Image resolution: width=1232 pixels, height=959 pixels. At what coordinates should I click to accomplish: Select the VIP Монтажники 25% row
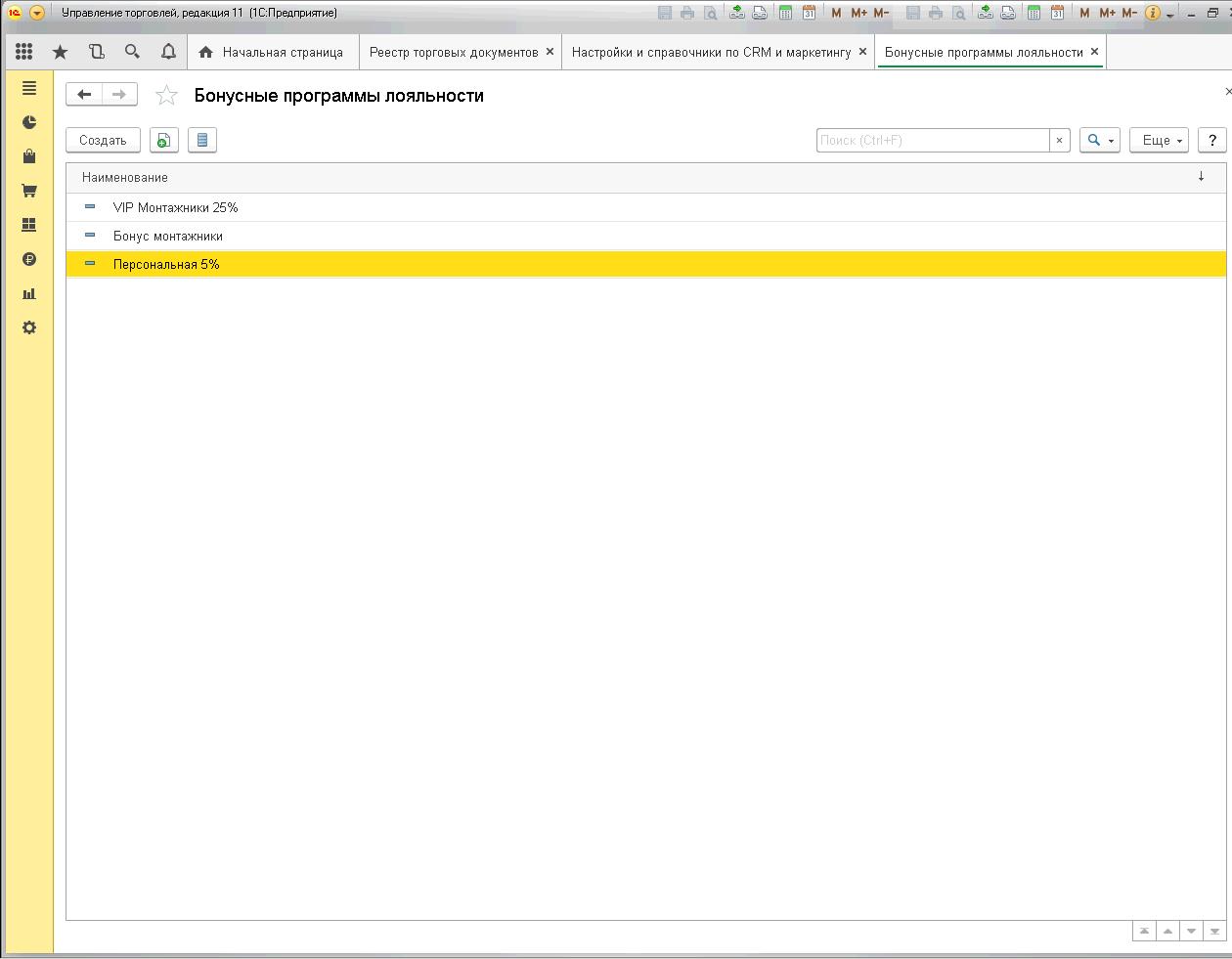(x=176, y=207)
